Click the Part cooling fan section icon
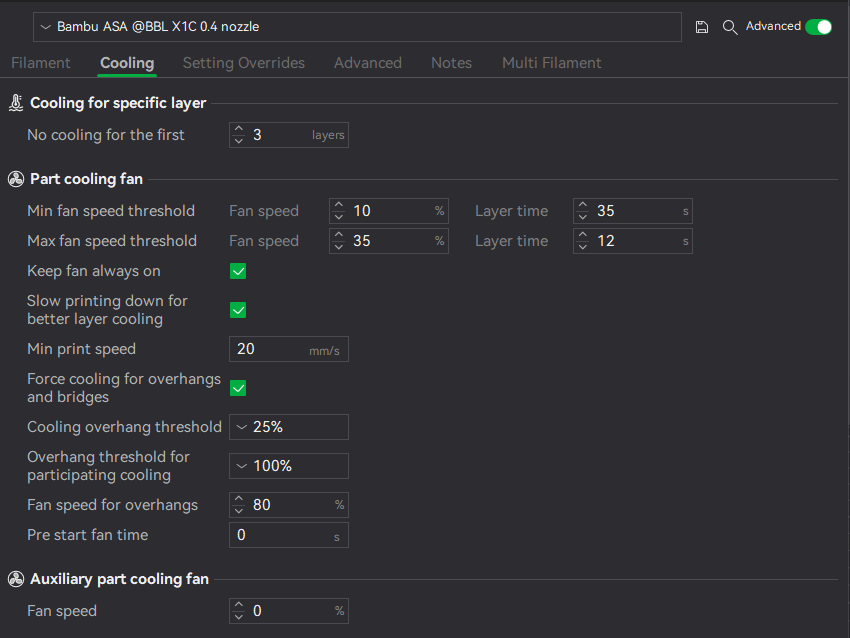 16,179
